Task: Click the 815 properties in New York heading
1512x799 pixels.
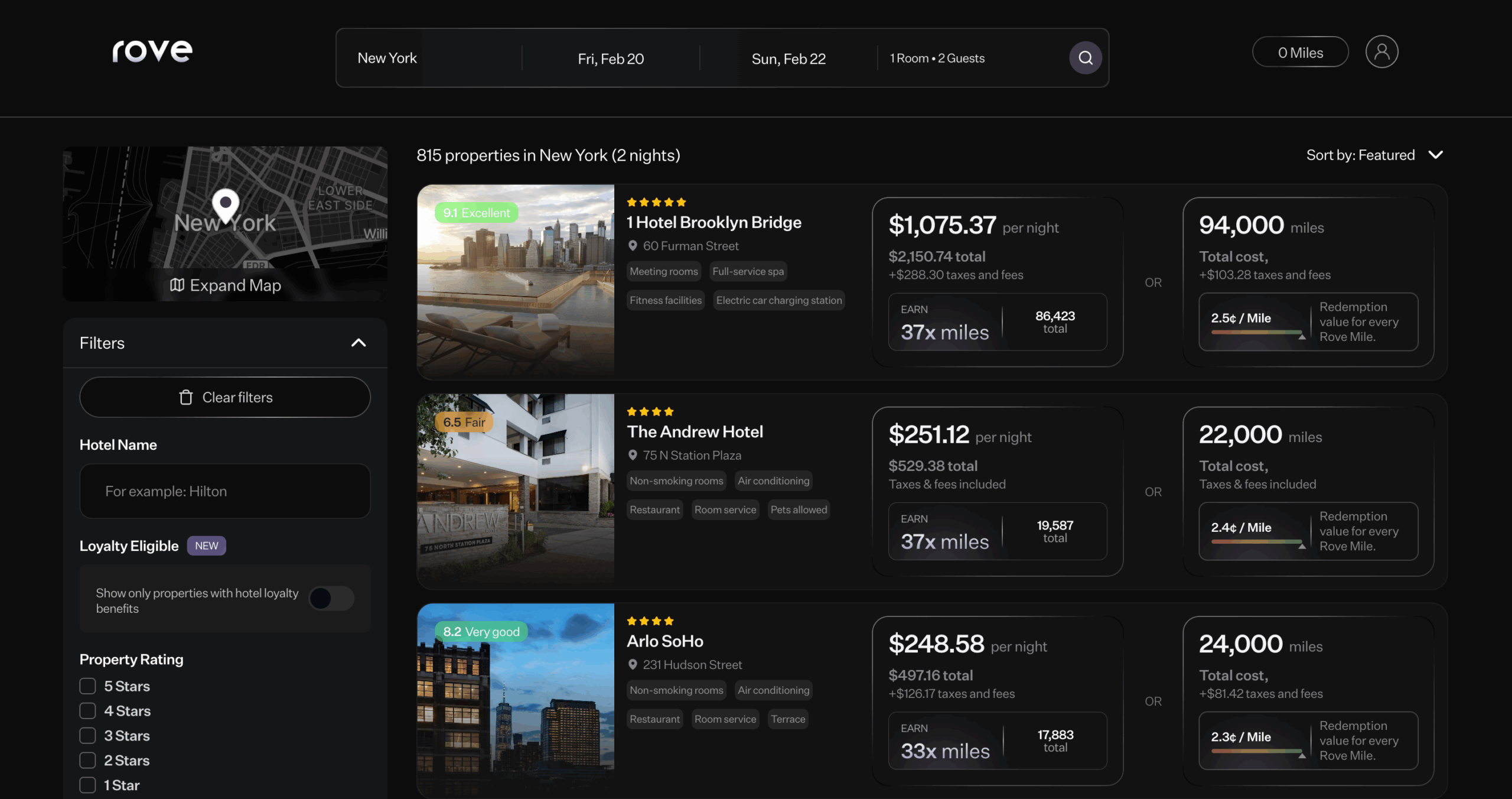Action: point(548,155)
